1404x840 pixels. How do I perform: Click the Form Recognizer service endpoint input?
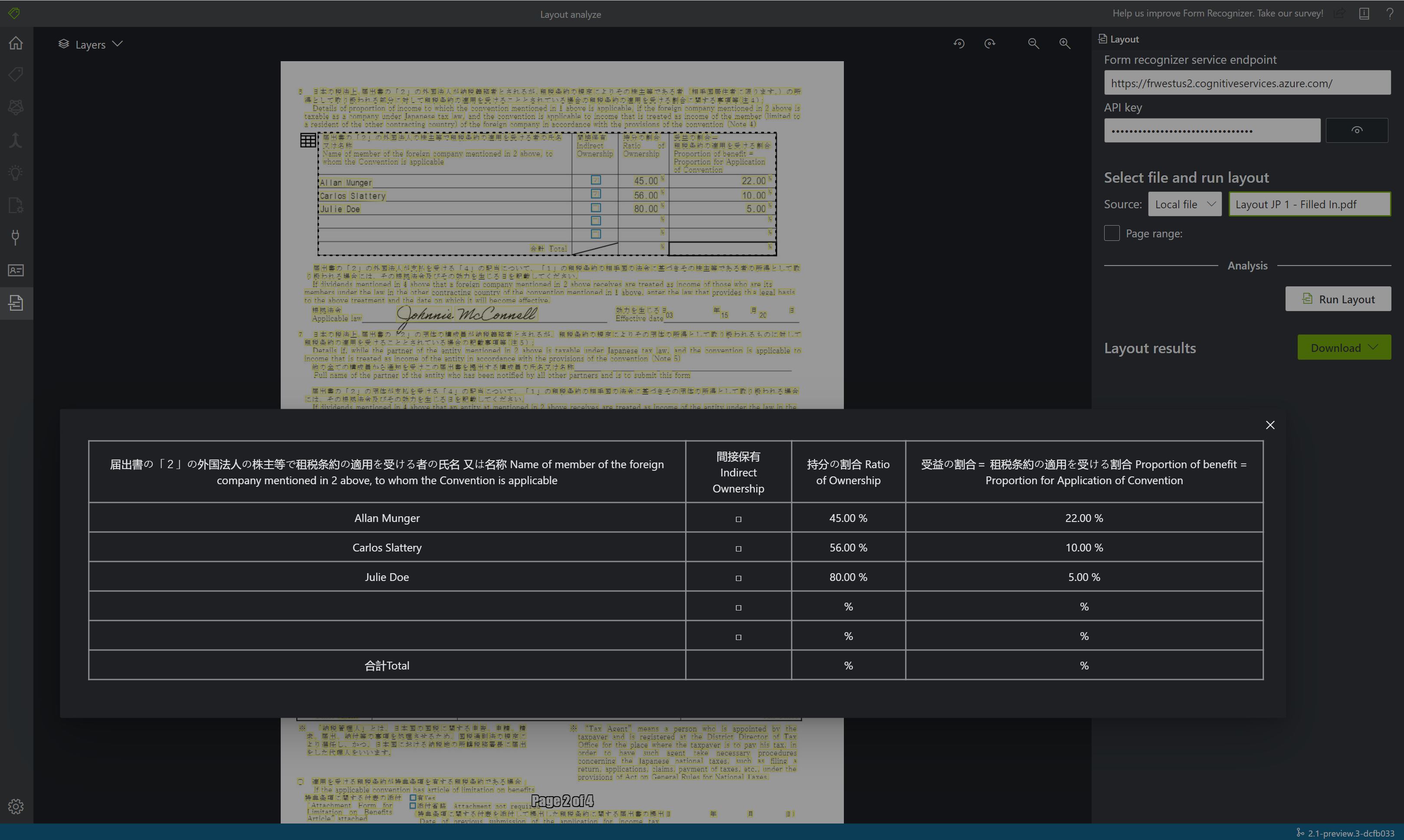click(x=1246, y=82)
